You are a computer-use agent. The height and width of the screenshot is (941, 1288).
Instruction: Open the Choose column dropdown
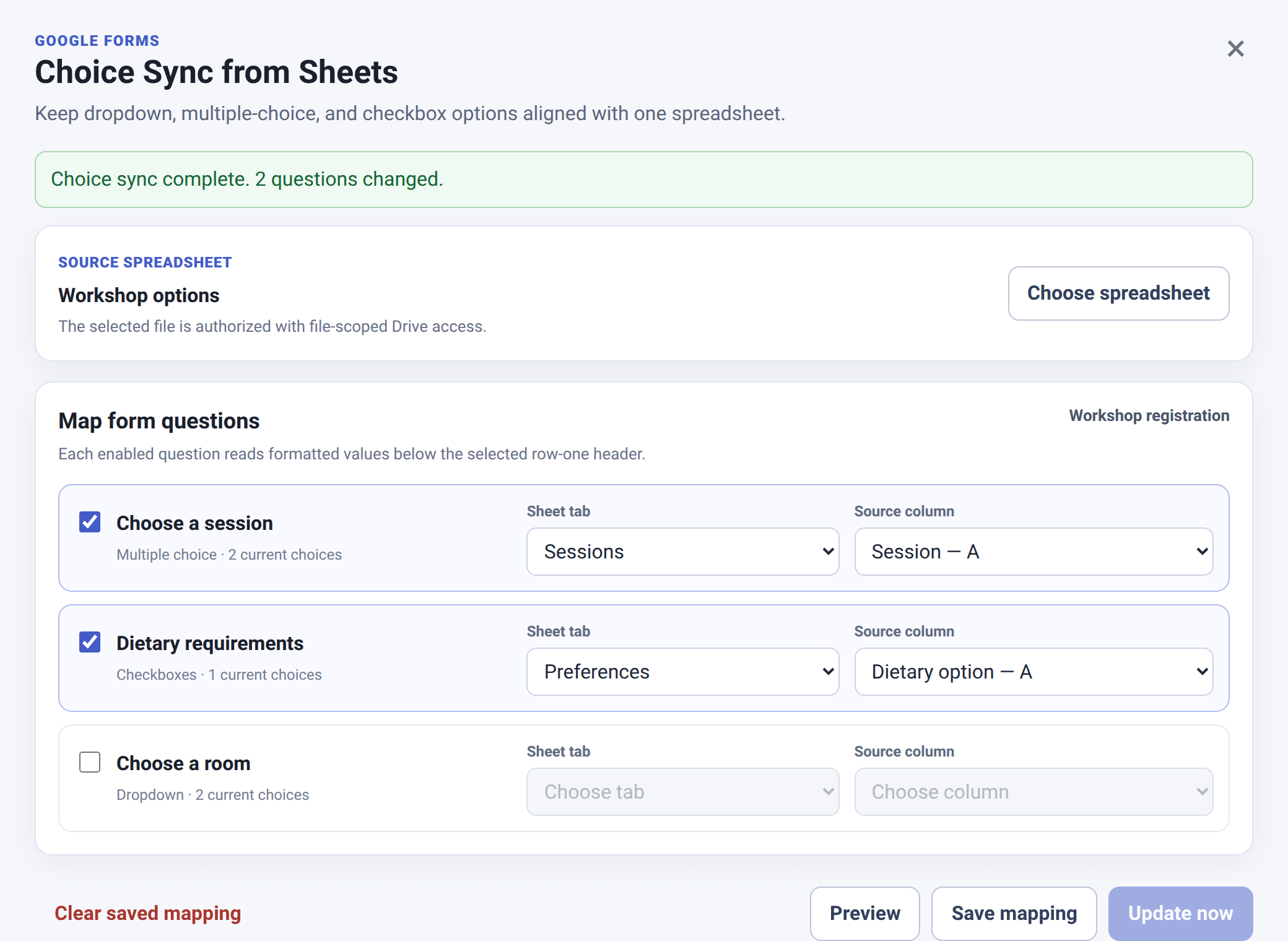(1033, 792)
